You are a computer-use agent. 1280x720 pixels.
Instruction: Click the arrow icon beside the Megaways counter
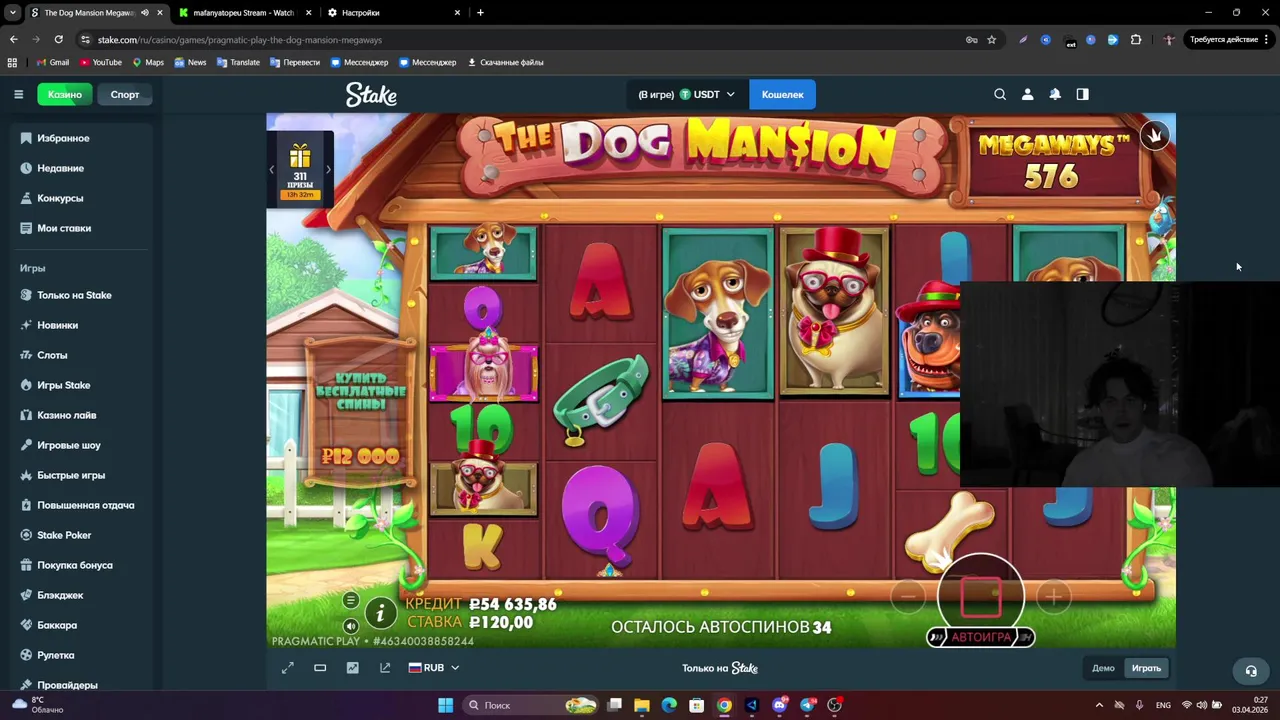pos(1155,135)
